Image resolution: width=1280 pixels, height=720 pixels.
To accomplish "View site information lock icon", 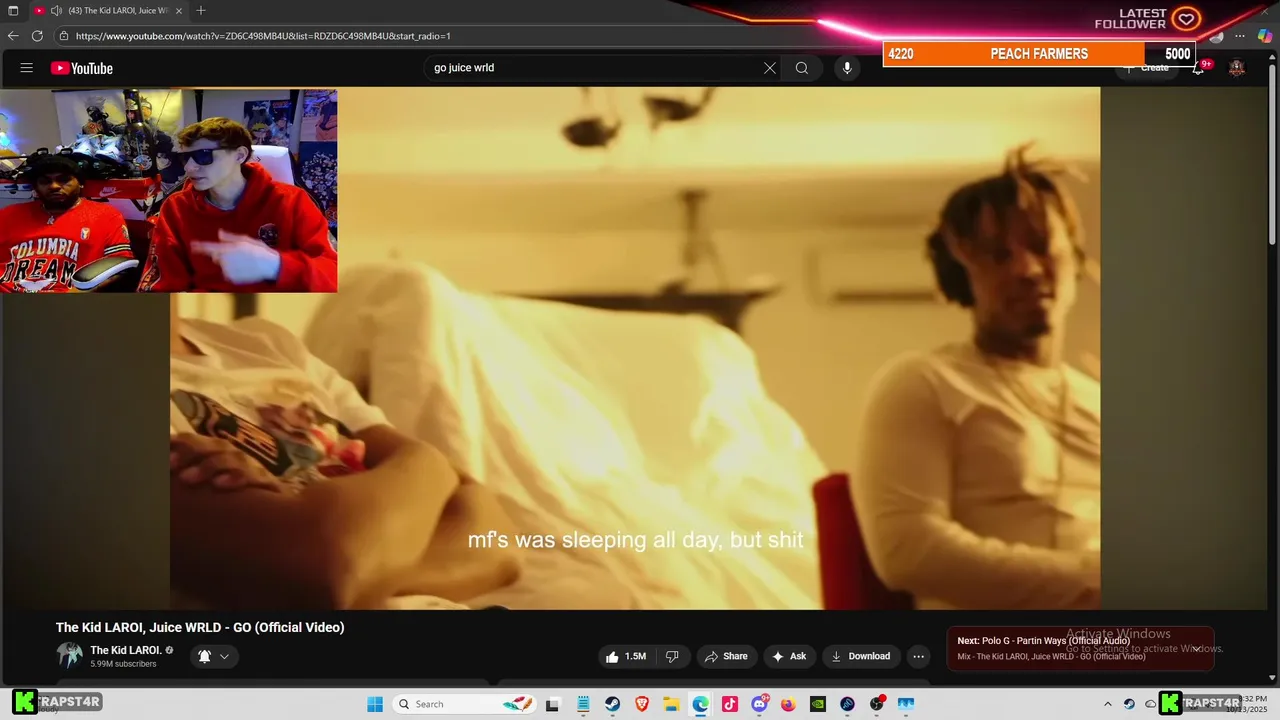I will coord(64,36).
